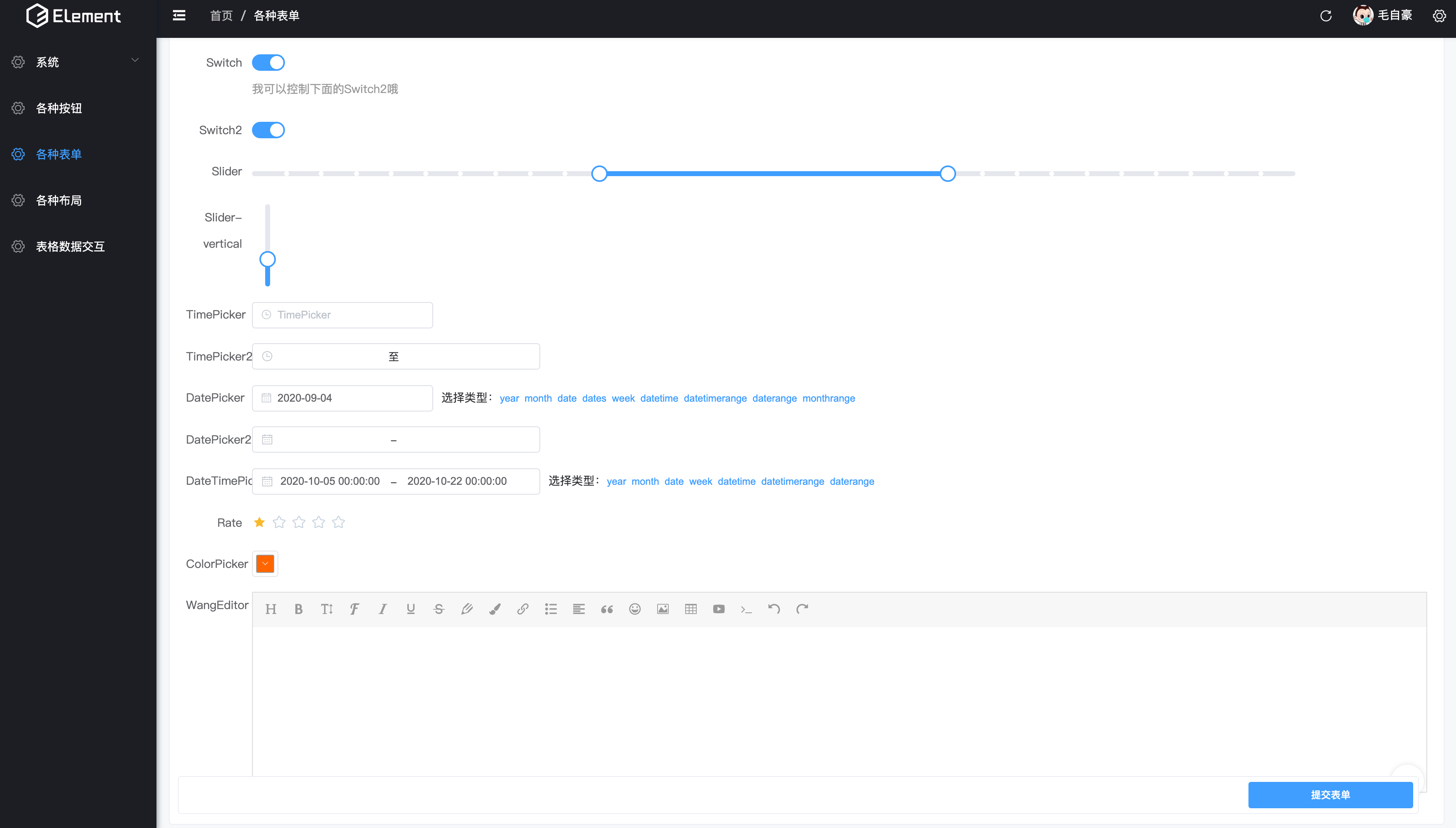The image size is (1456, 828).
Task: Click the strikethrough icon in WangEditor
Action: tap(438, 609)
